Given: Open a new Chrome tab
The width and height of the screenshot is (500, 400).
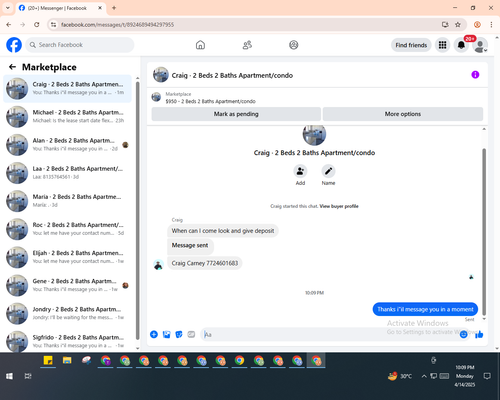Looking at the screenshot, I should [114, 8].
